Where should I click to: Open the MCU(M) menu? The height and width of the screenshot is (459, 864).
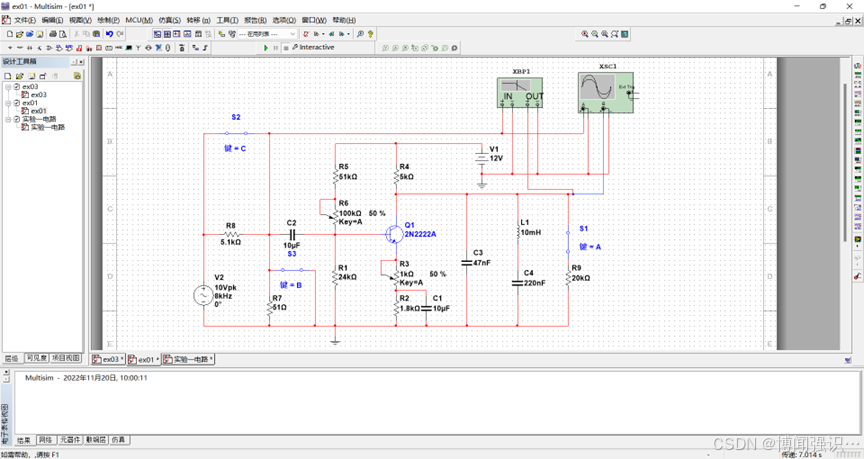click(139, 20)
